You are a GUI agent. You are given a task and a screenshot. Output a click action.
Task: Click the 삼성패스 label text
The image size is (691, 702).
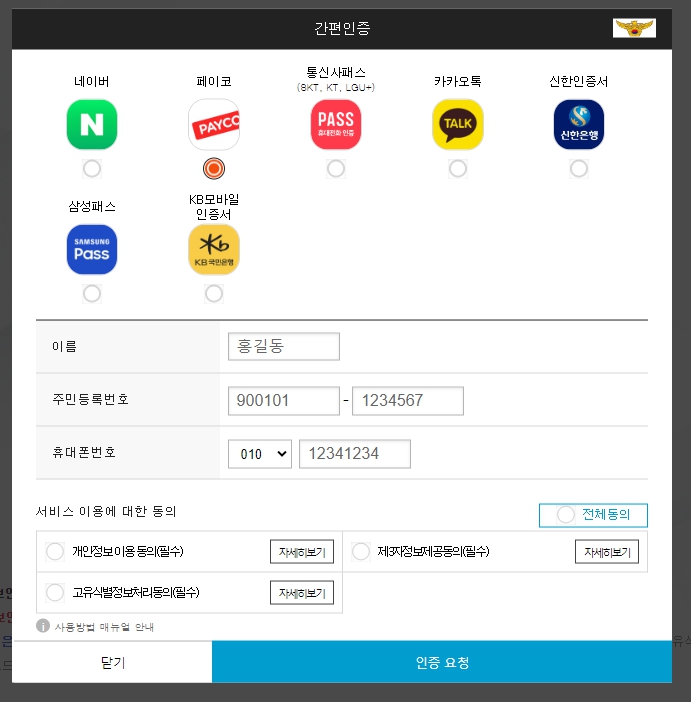click(92, 206)
